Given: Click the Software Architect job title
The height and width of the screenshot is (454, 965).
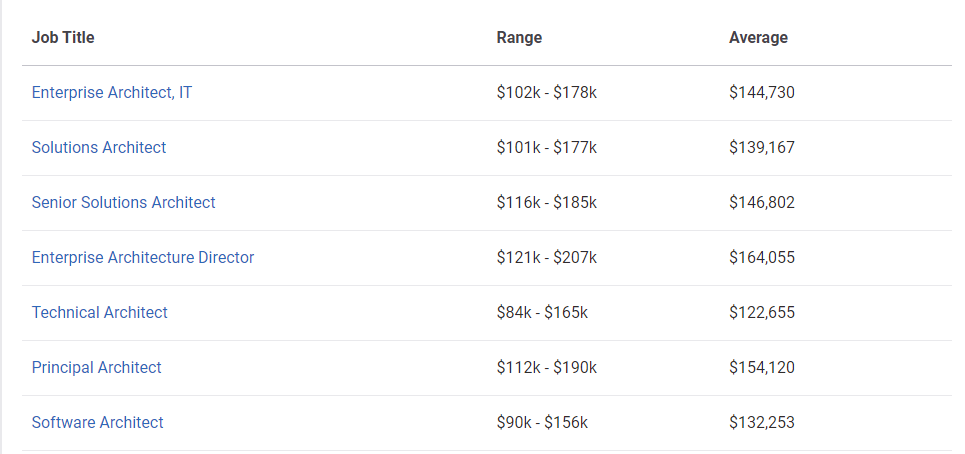Looking at the screenshot, I should click(97, 423).
